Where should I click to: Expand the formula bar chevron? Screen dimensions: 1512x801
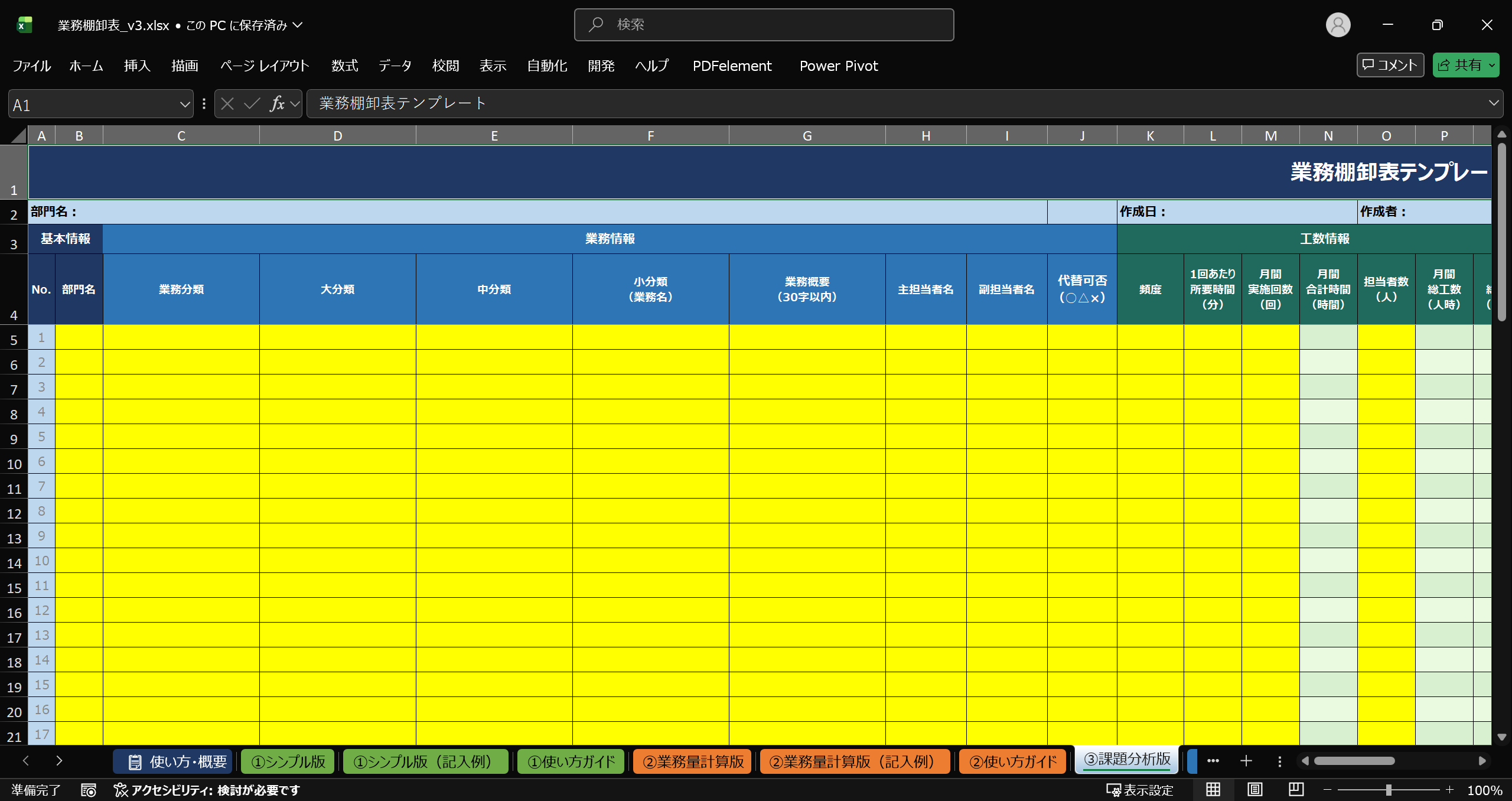tap(1494, 103)
